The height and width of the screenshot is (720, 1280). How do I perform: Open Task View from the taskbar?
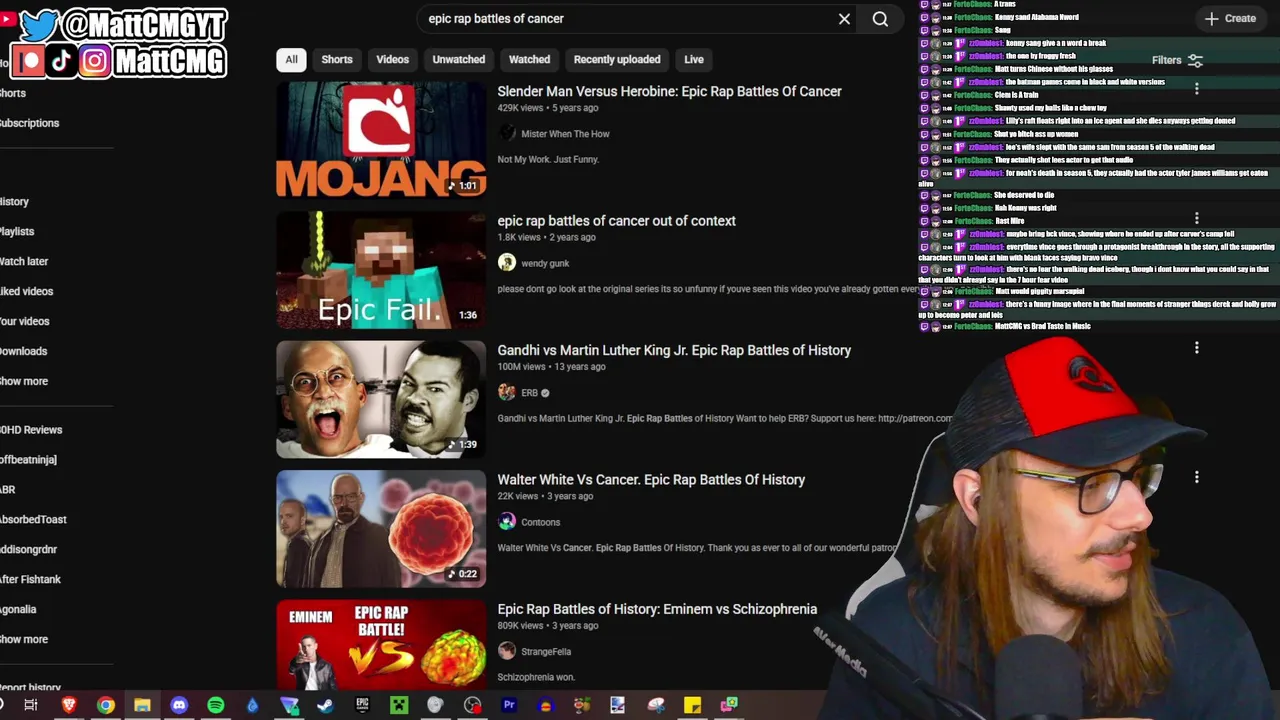(x=31, y=705)
